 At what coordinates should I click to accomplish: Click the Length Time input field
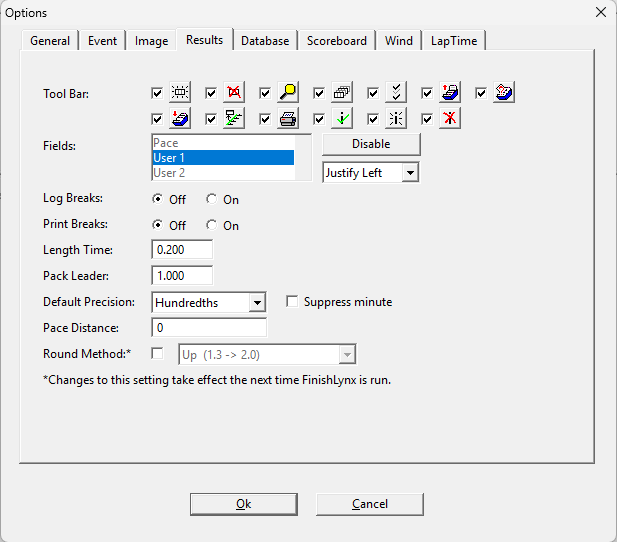click(182, 250)
